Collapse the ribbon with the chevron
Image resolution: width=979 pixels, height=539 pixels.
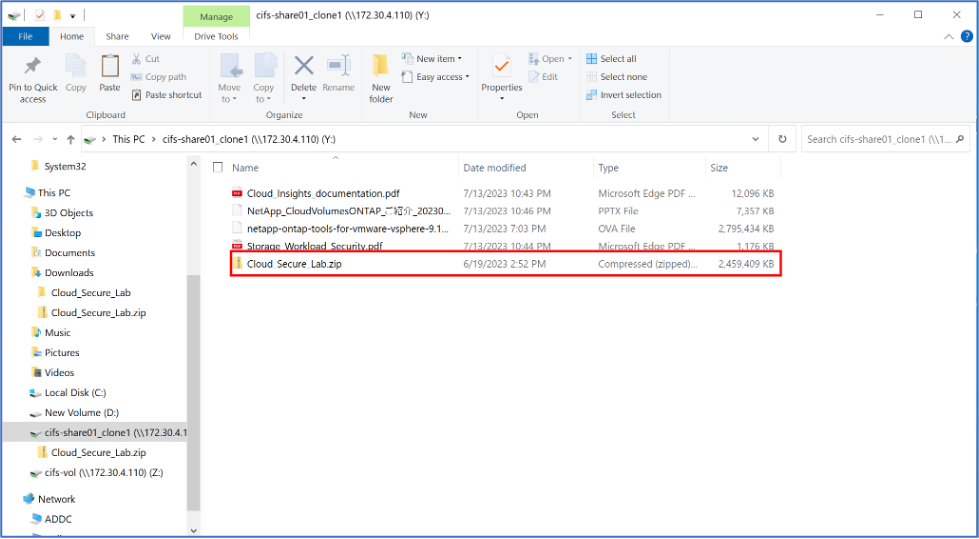click(x=948, y=36)
